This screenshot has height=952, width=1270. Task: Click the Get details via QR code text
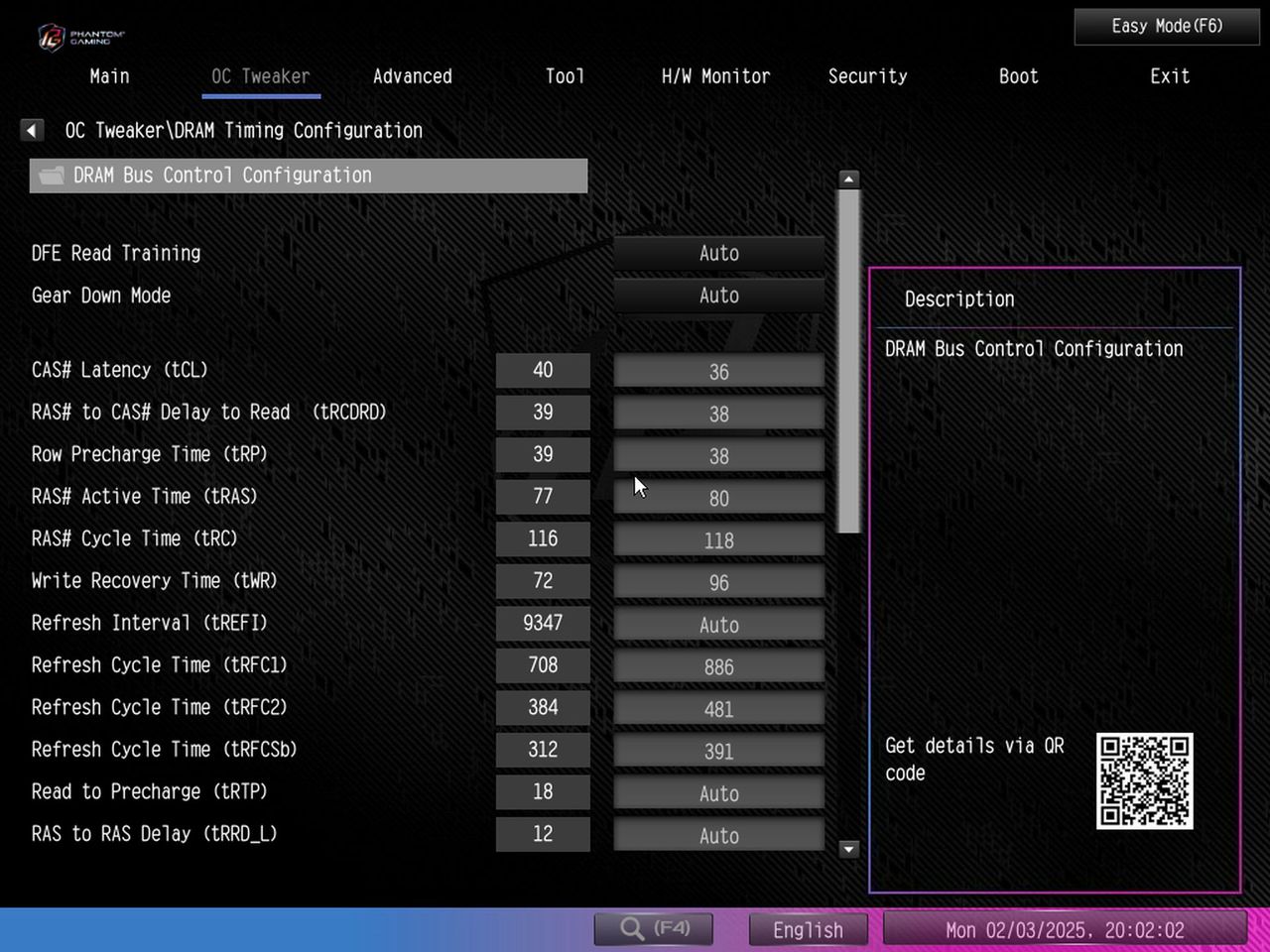pos(974,759)
